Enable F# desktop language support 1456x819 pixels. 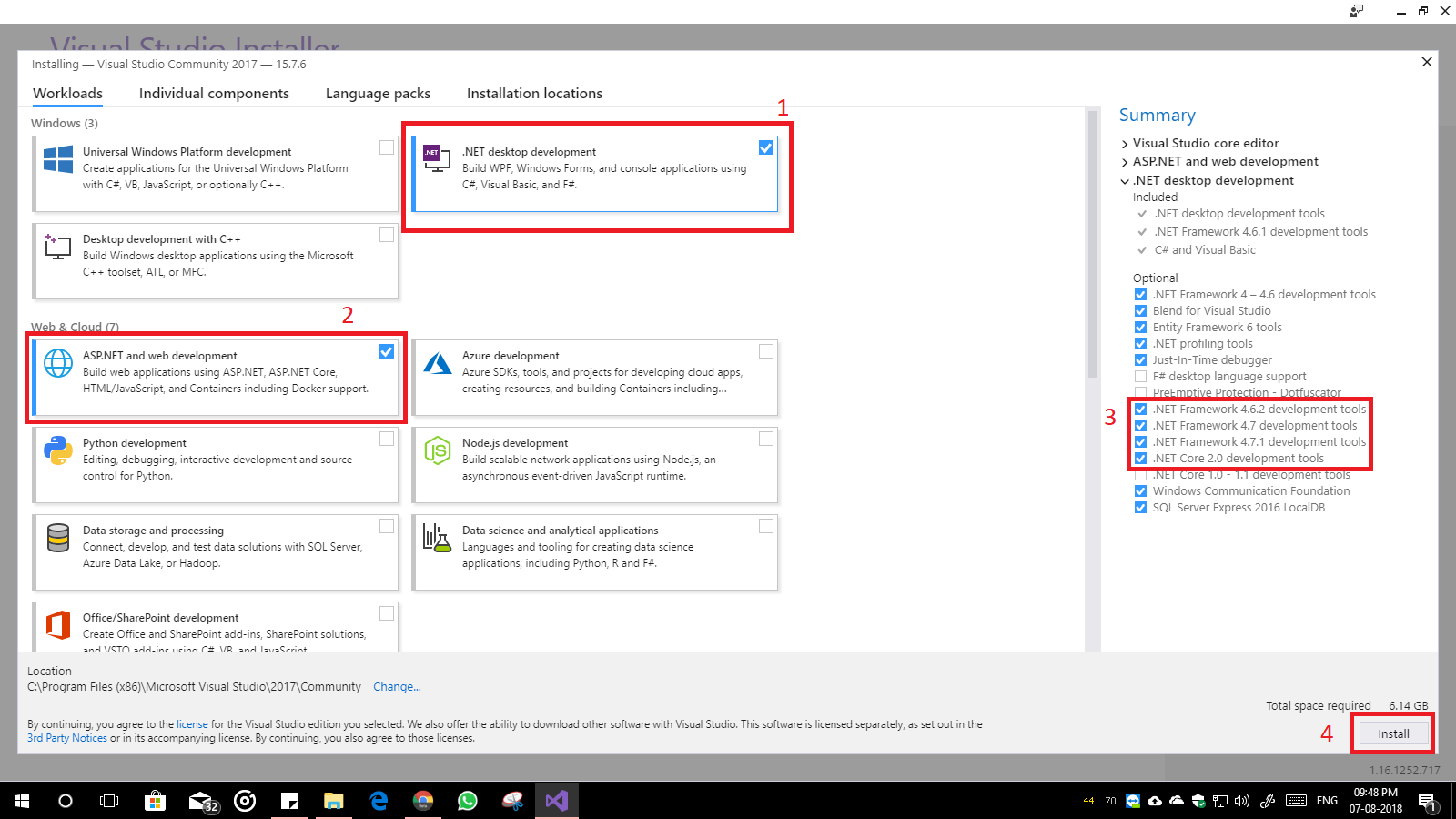coord(1140,376)
